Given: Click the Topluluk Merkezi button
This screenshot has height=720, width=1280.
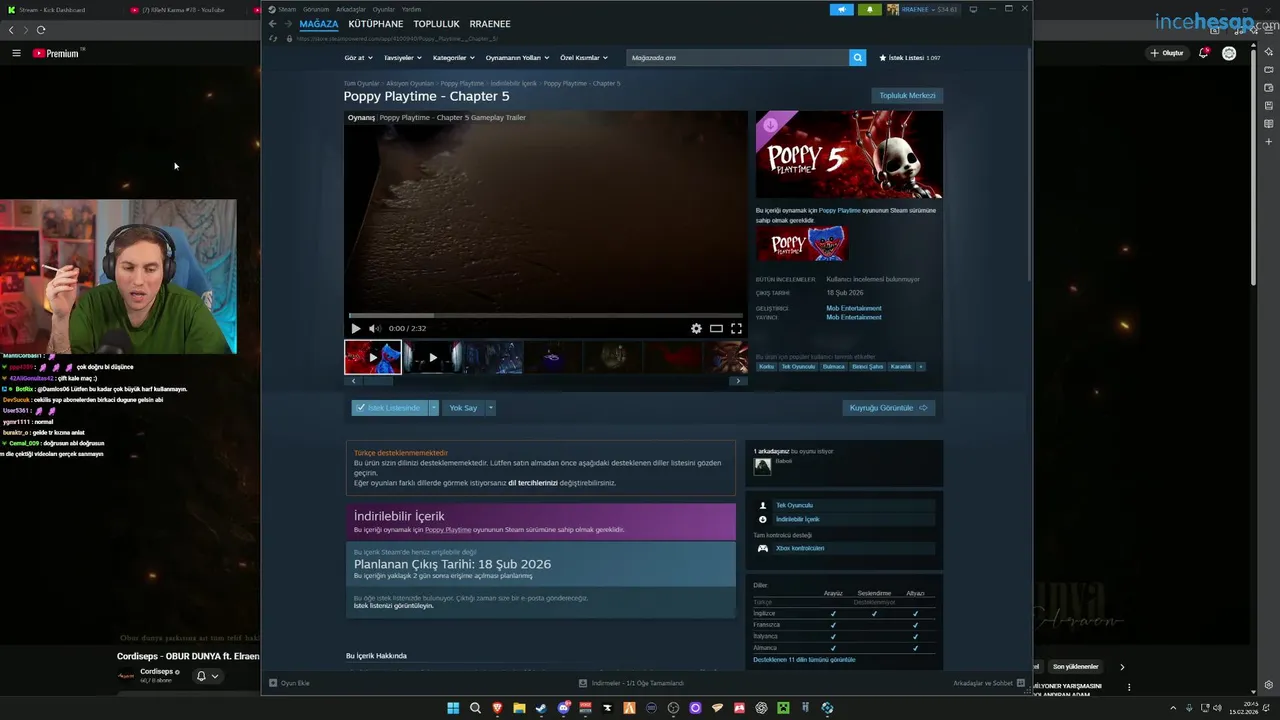Looking at the screenshot, I should click(907, 95).
